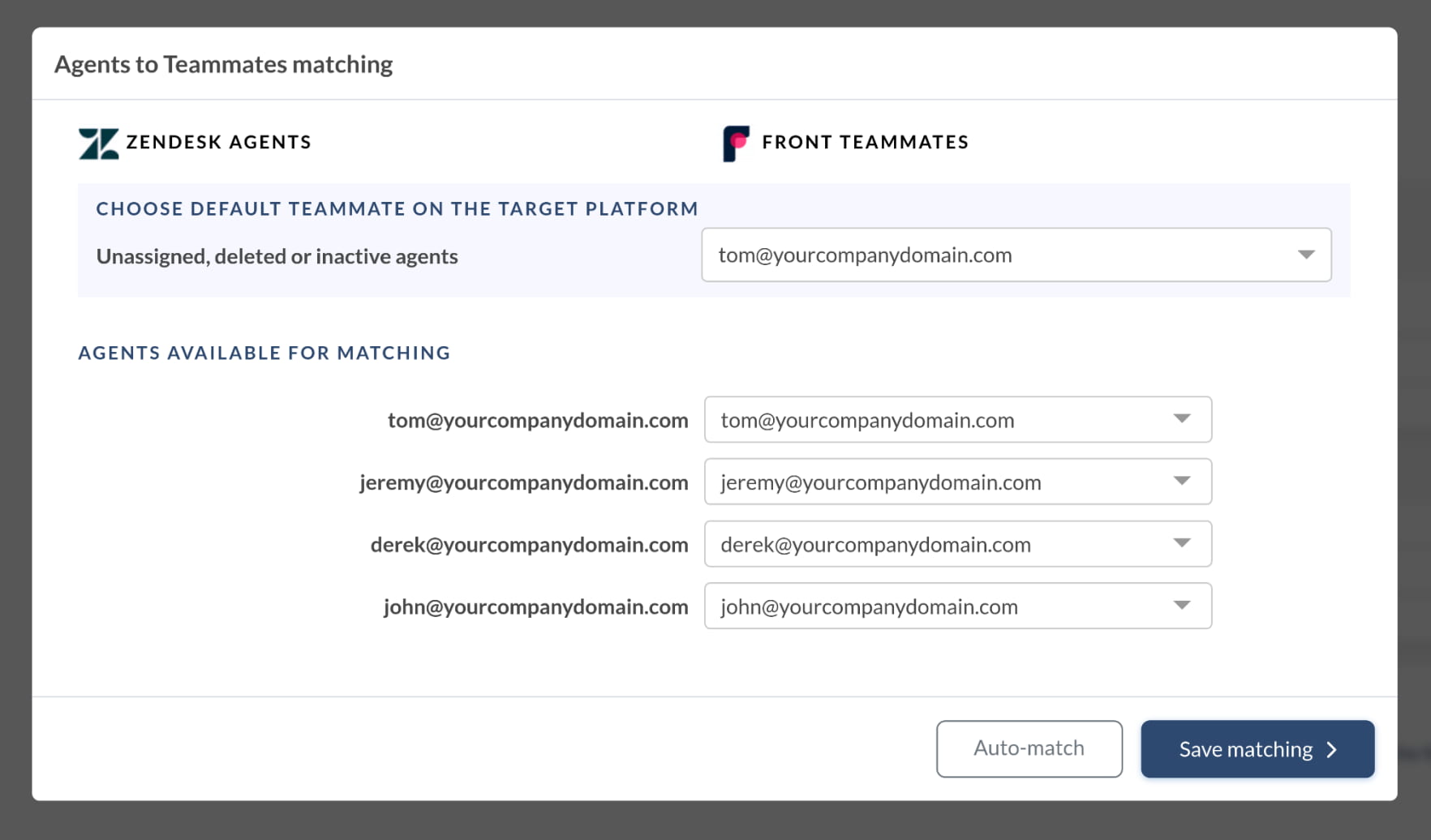Click 'Unassigned, deleted or inactive agents' label
This screenshot has width=1431, height=840.
[x=277, y=256]
